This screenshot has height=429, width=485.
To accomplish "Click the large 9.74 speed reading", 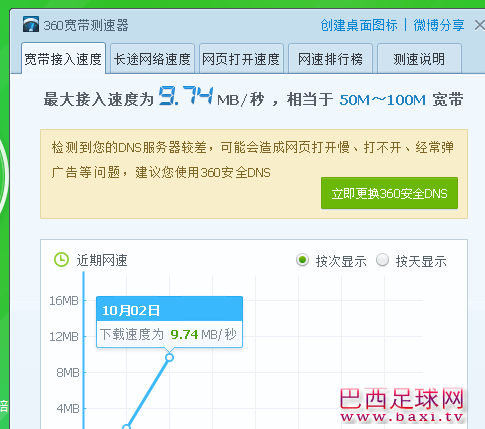I will pos(186,96).
